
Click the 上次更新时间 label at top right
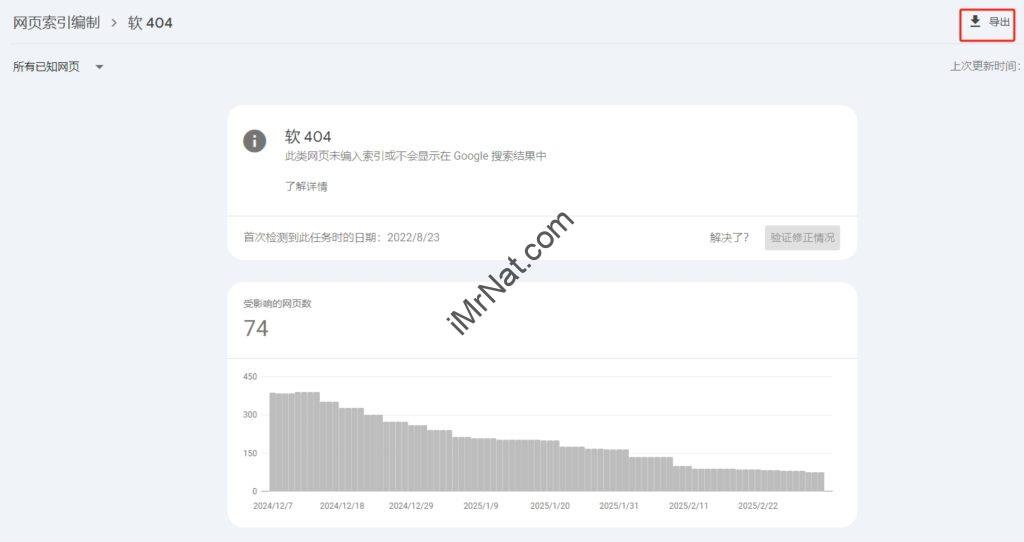pyautogui.click(x=985, y=66)
